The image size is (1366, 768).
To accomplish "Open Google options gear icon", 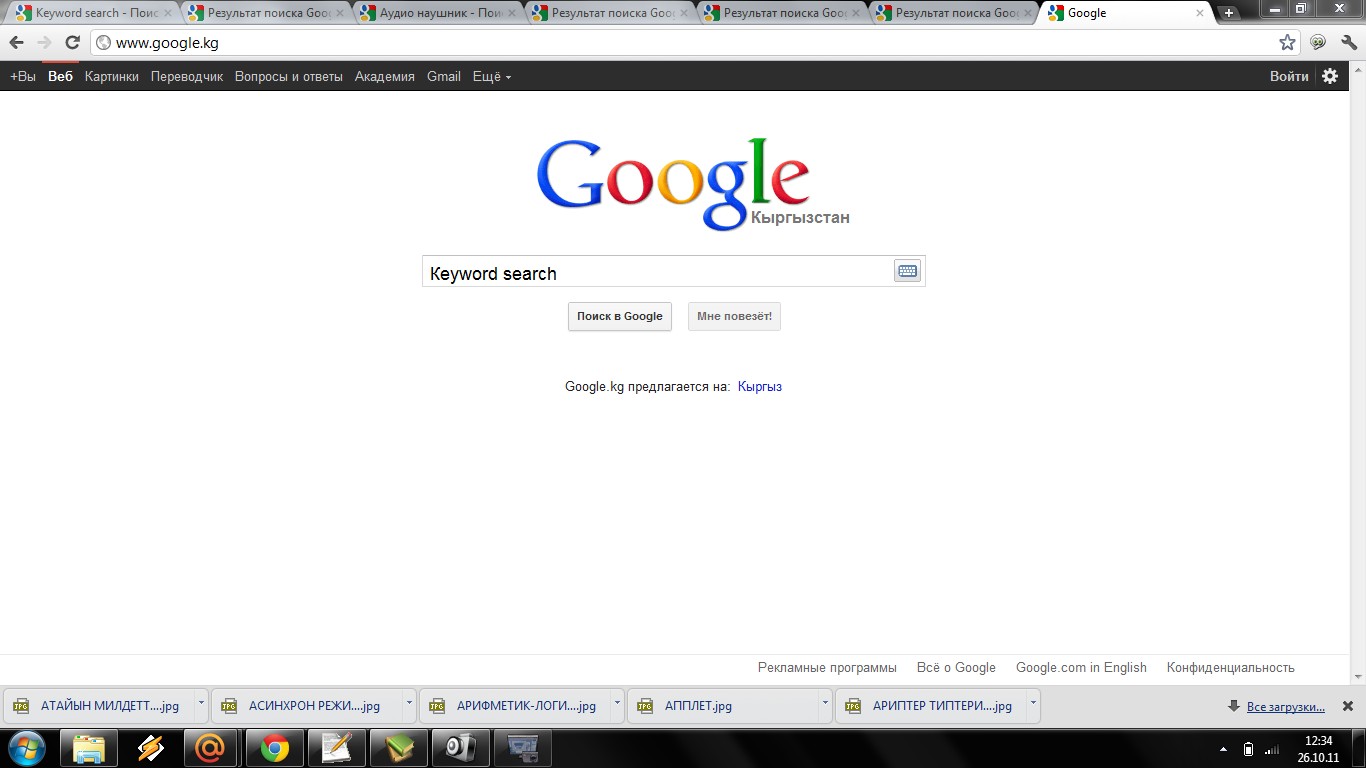I will click(1330, 76).
